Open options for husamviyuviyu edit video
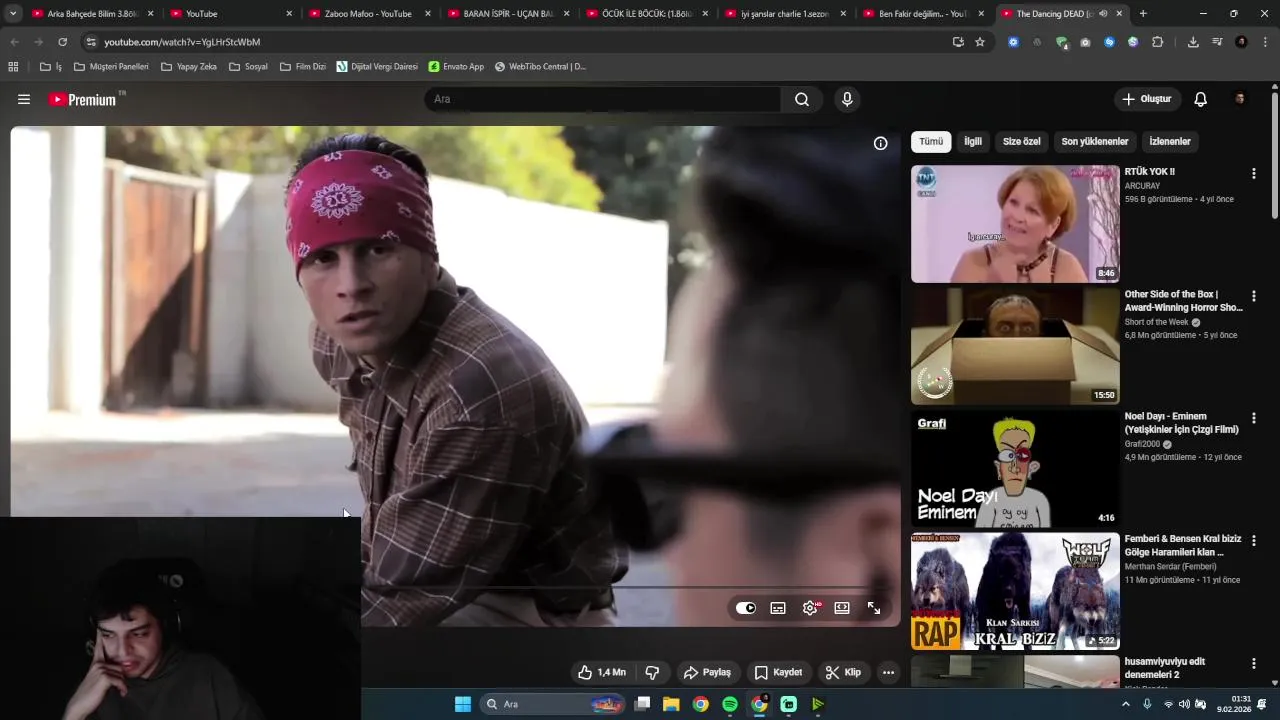 (1253, 663)
